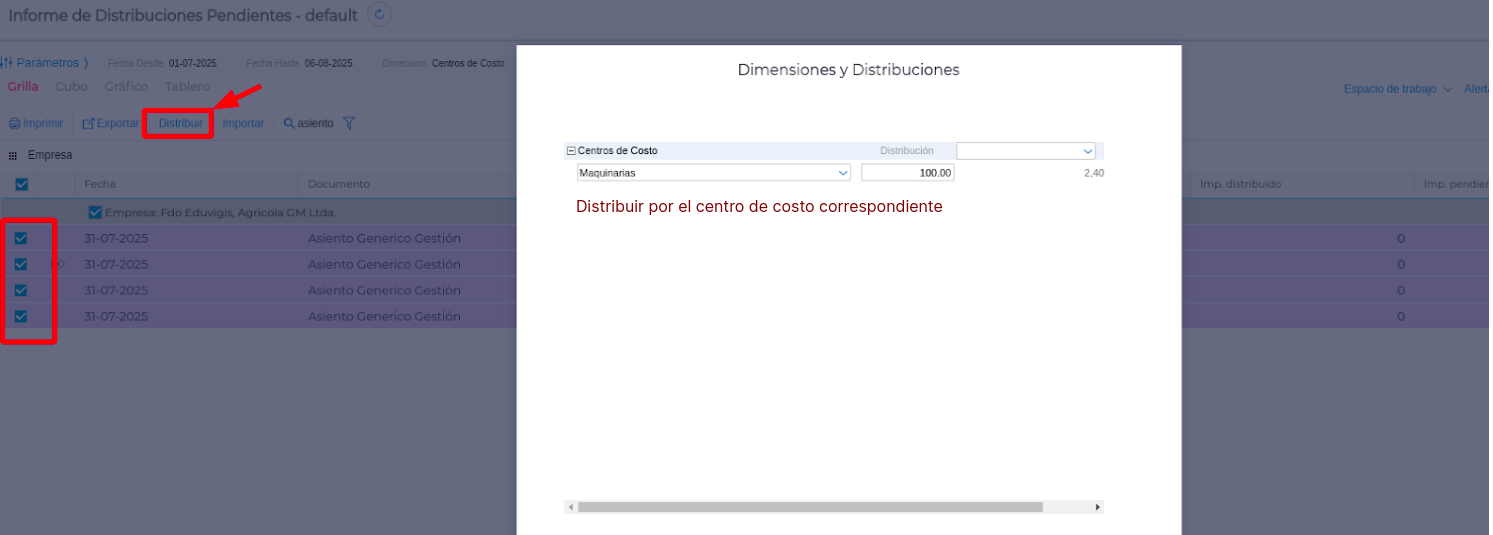
Task: Open the Parámetros panel
Action: pos(46,63)
